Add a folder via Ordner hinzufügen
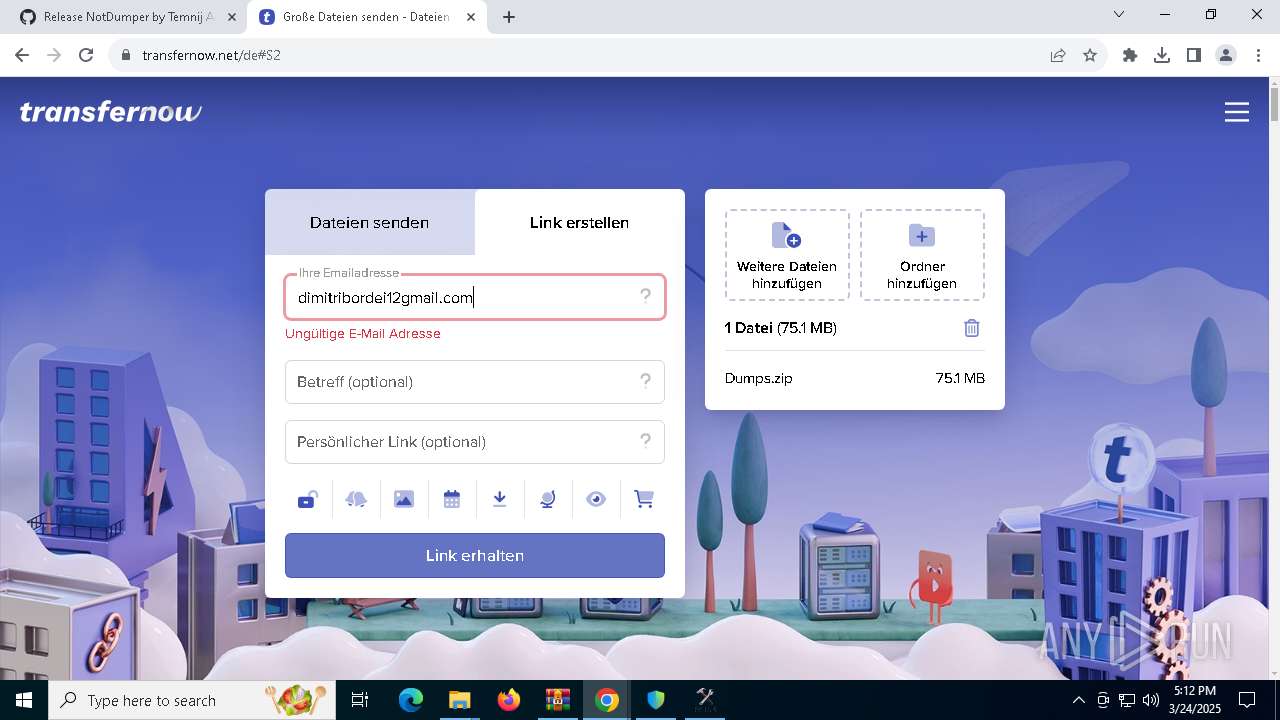The height and width of the screenshot is (720, 1280). (x=922, y=255)
